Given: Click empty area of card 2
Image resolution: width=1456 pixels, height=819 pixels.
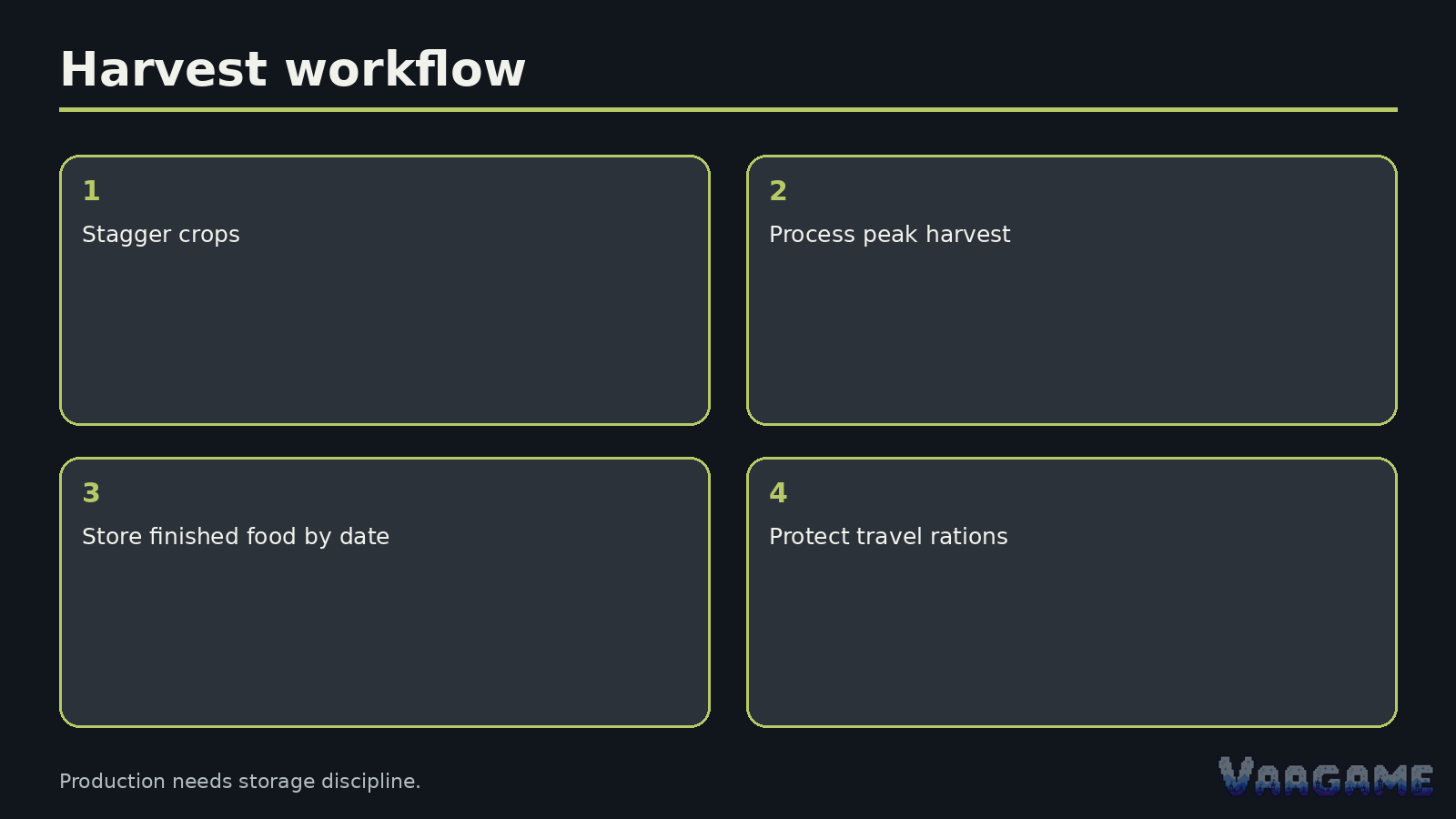Looking at the screenshot, I should click(x=1072, y=337).
